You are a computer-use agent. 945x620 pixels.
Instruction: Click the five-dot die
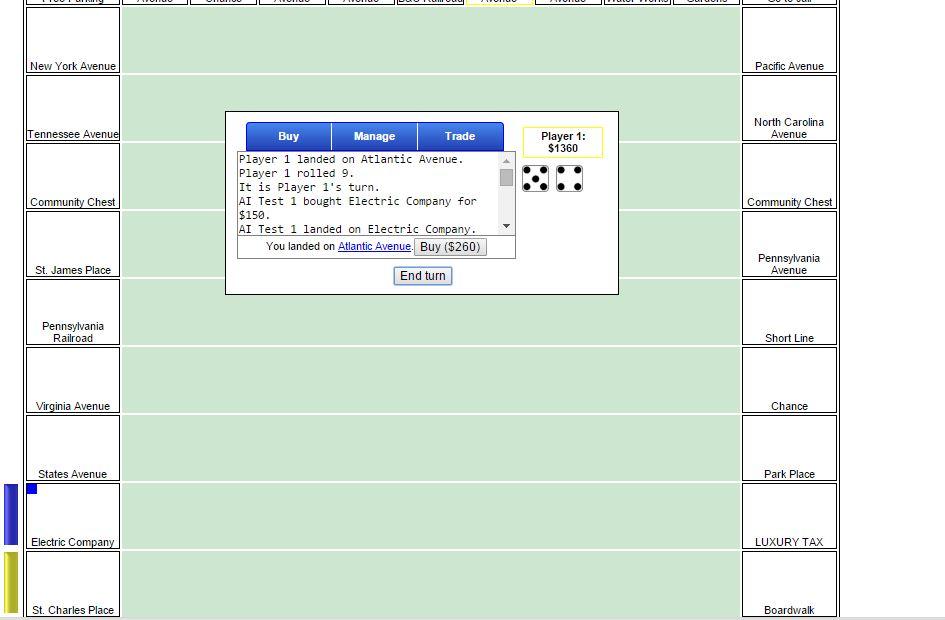(535, 178)
